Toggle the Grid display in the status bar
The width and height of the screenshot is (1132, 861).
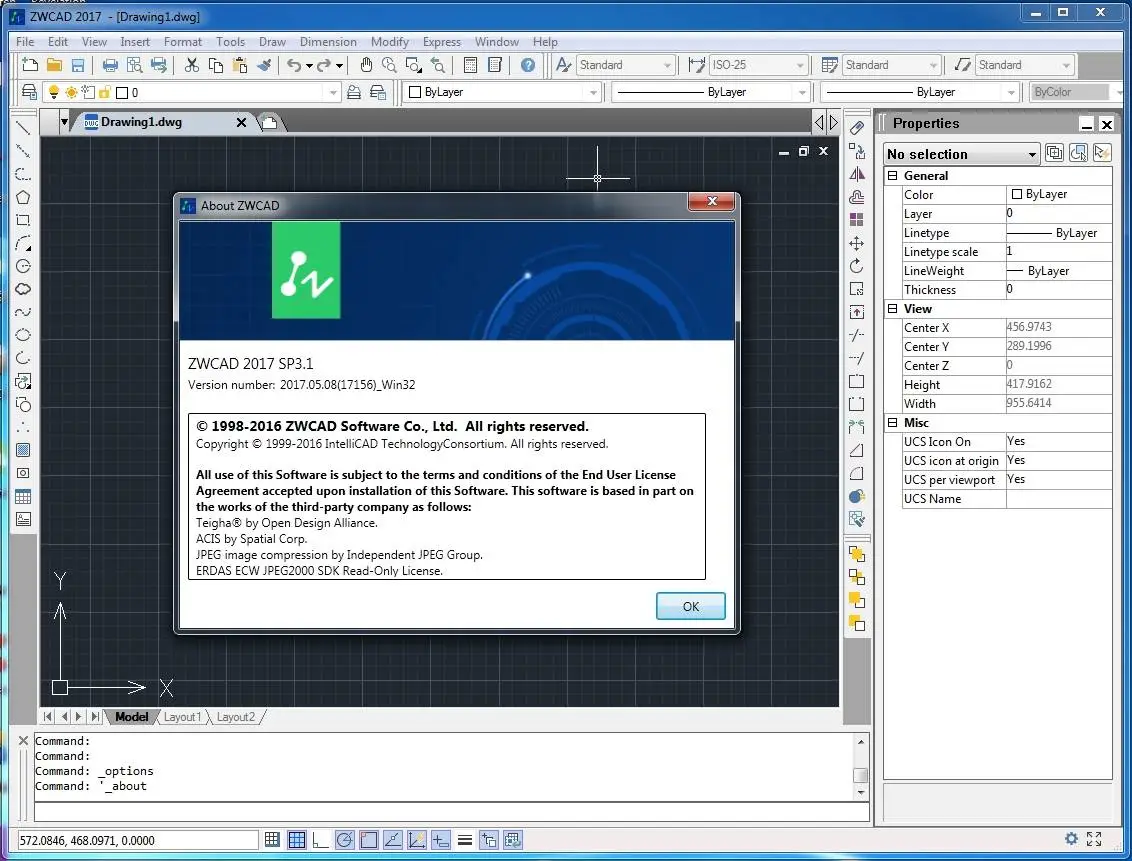(297, 839)
